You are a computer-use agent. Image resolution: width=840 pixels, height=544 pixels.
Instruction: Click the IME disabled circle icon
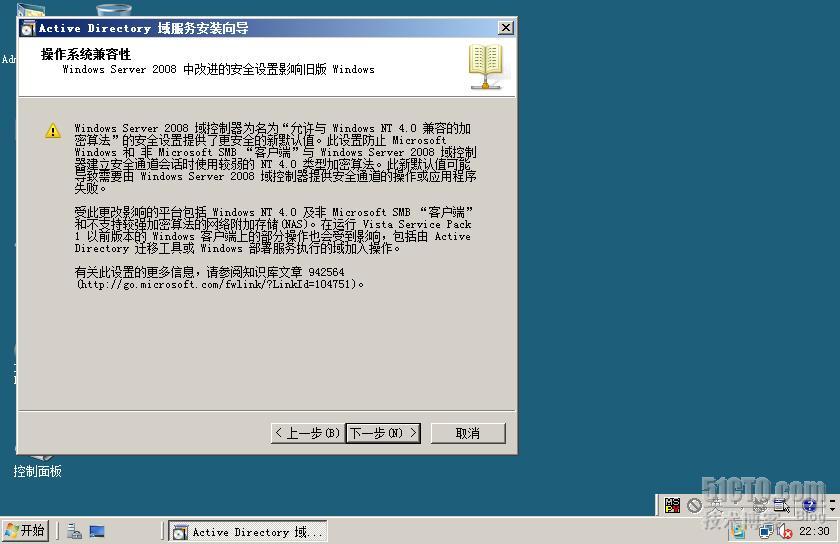[695, 505]
